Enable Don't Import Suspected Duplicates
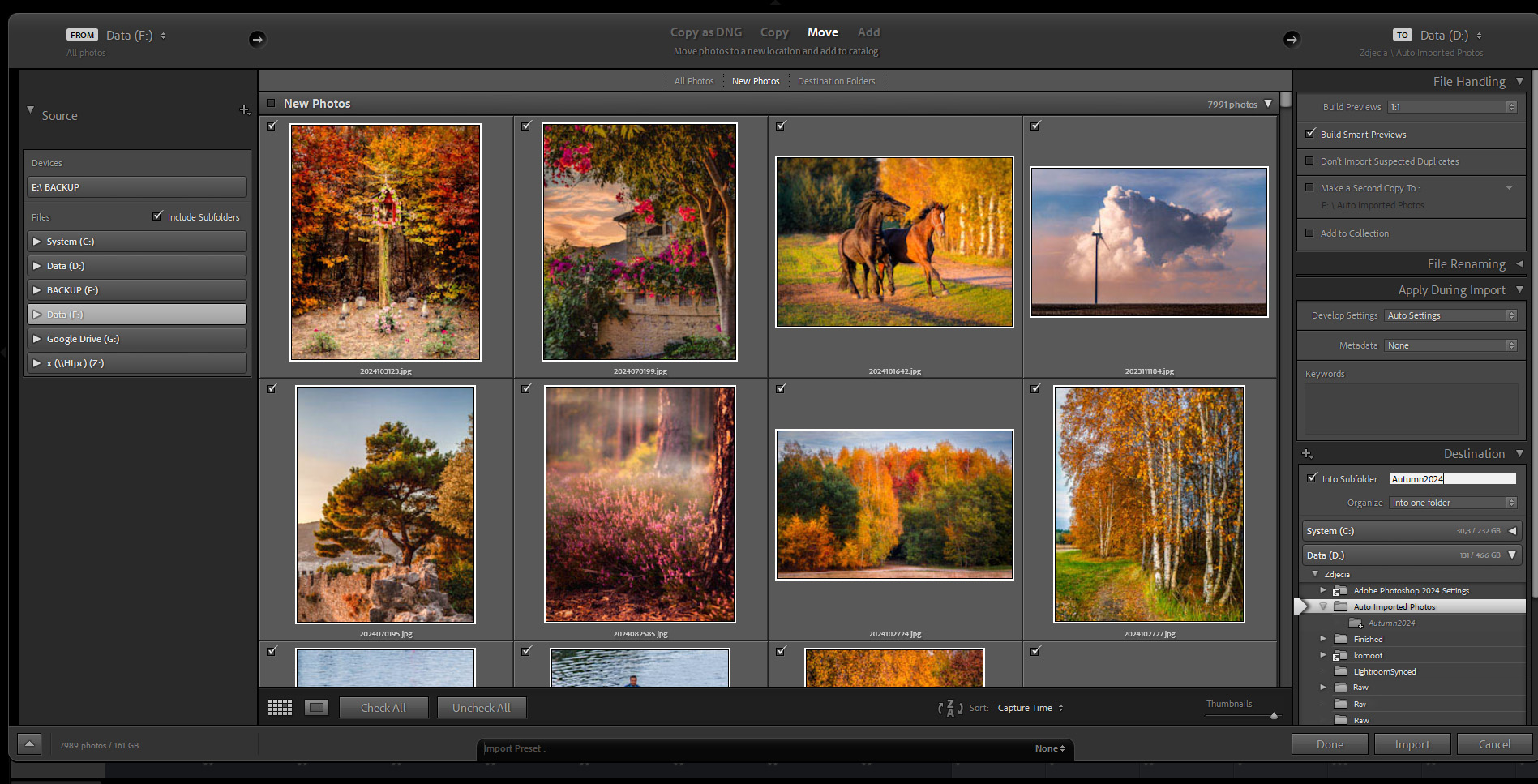Image resolution: width=1538 pixels, height=784 pixels. 1309,161
